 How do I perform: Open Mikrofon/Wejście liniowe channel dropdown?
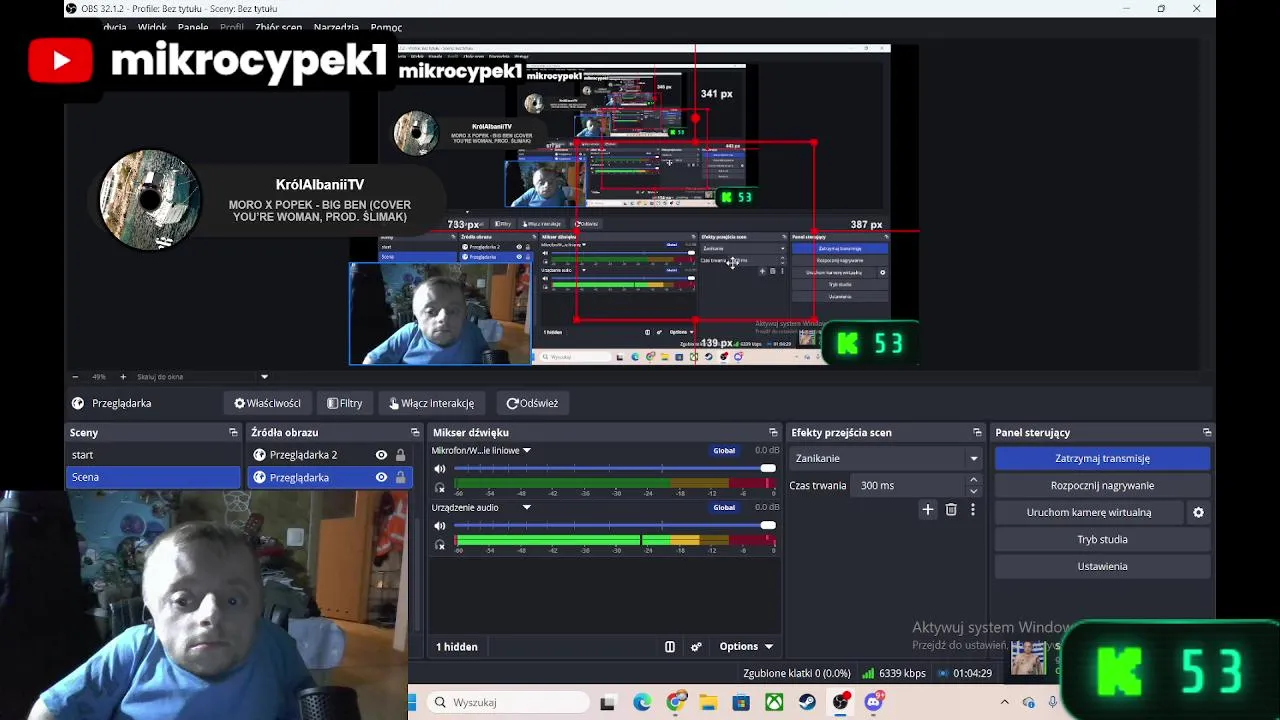click(527, 451)
